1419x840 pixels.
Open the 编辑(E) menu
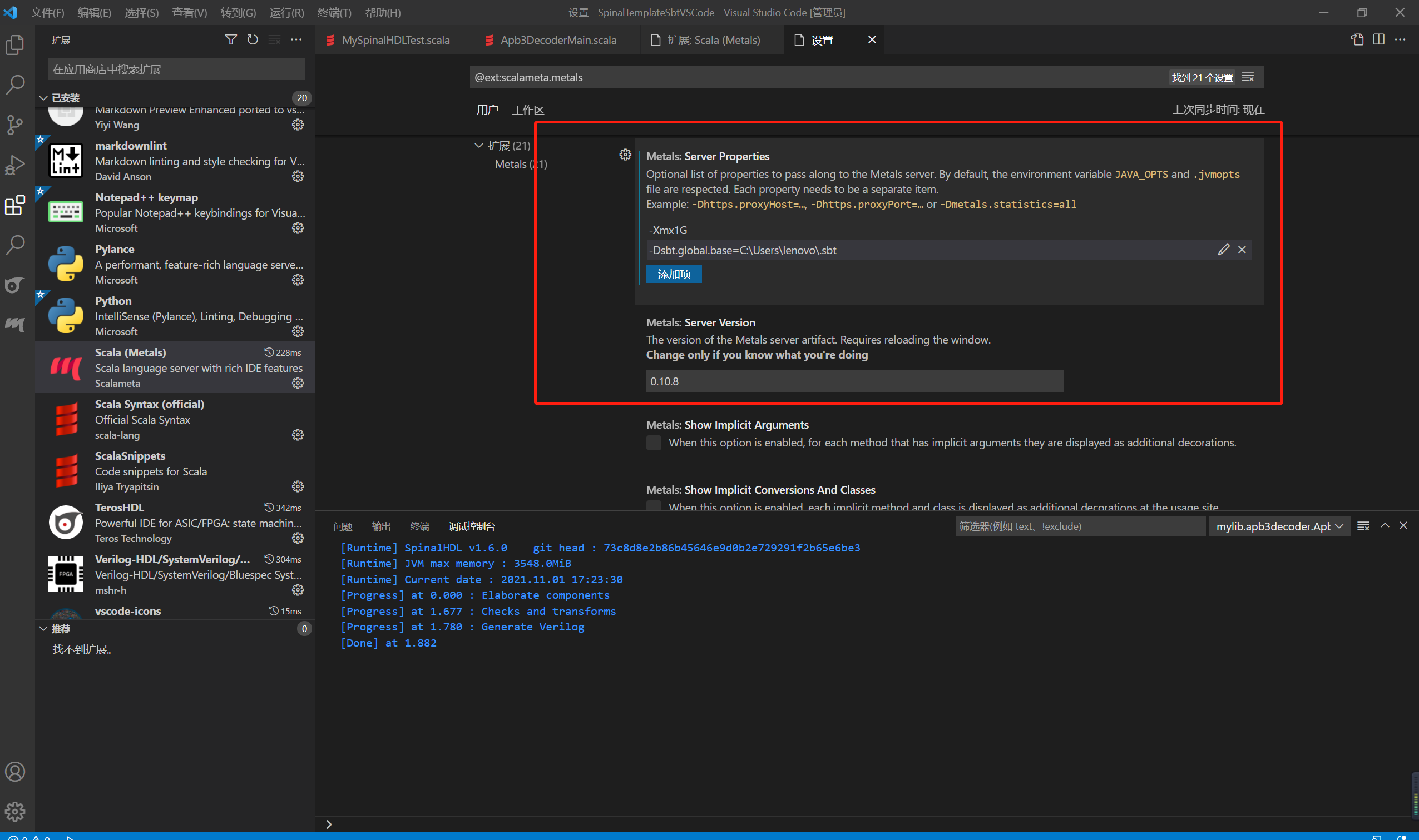(x=94, y=12)
